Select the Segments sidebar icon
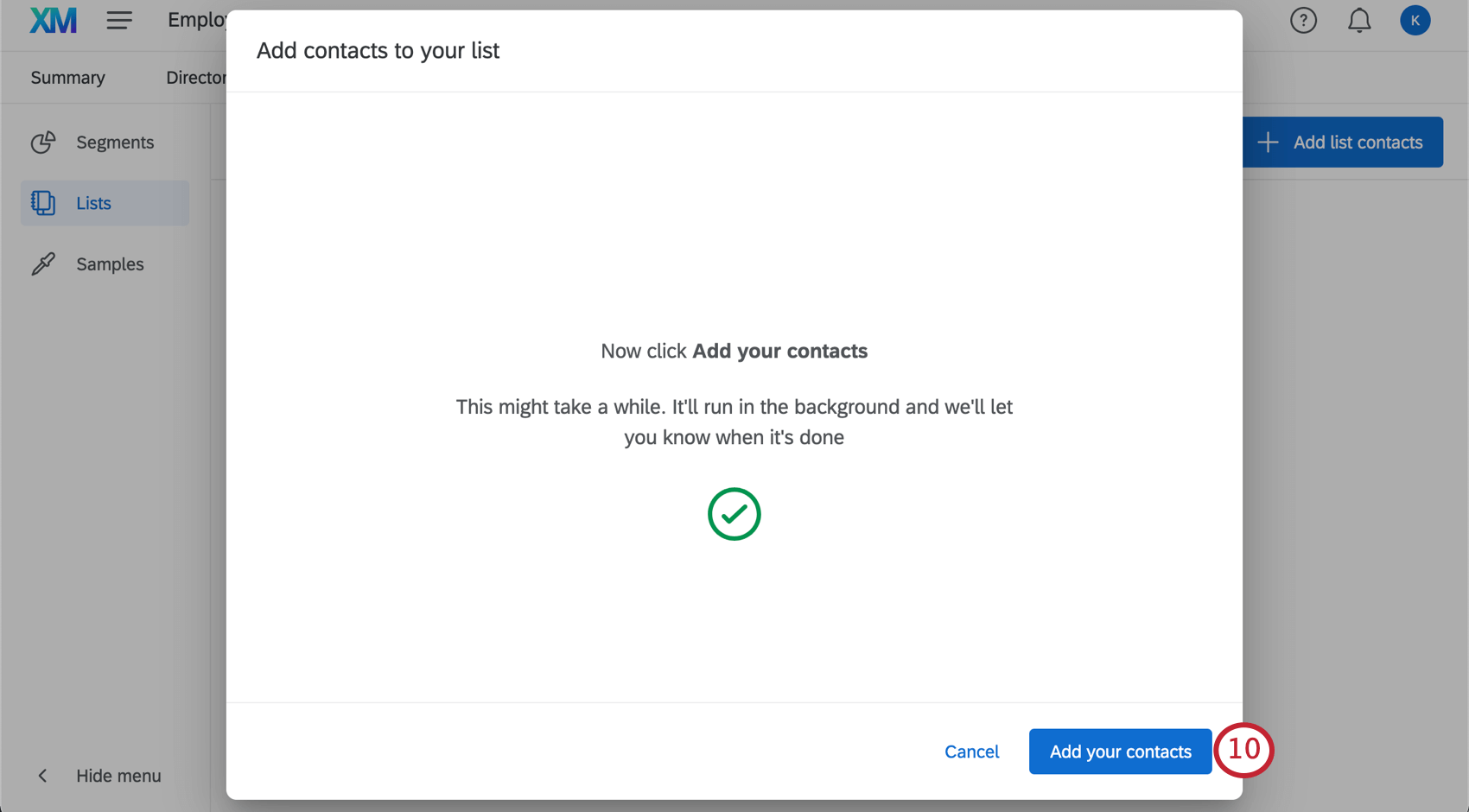 (x=43, y=142)
